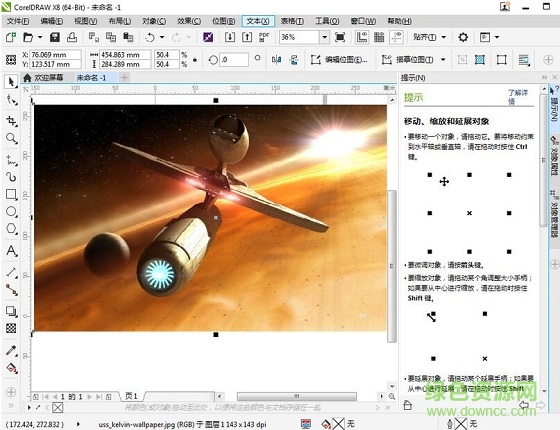The image size is (560, 430).
Task: Expand the application launcher dropdown arrow
Action: (x=497, y=37)
